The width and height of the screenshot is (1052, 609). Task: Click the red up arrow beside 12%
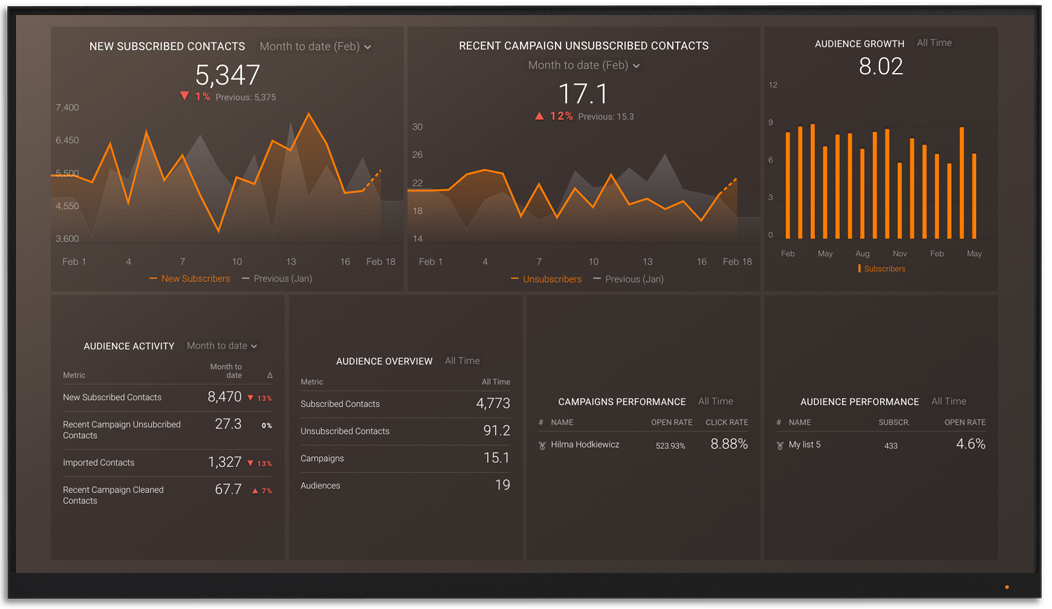[x=540, y=117]
